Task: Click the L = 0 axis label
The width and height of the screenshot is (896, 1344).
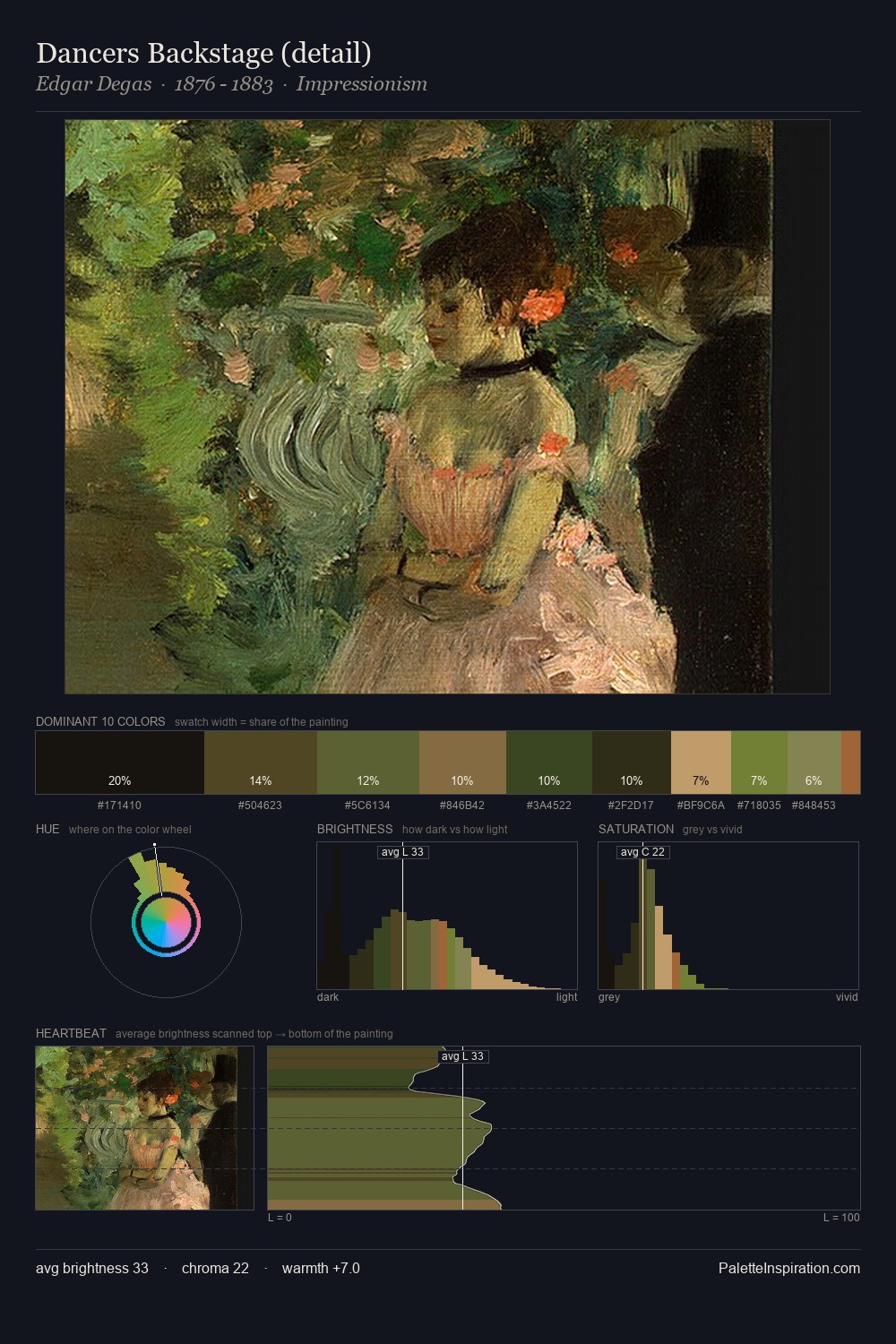Action: (280, 1218)
